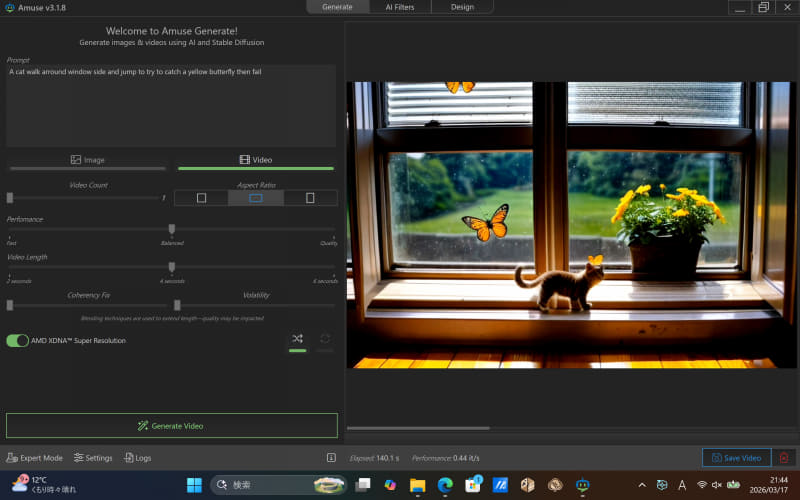Save the generated video
Screen dimensions: 800x500
point(736,458)
